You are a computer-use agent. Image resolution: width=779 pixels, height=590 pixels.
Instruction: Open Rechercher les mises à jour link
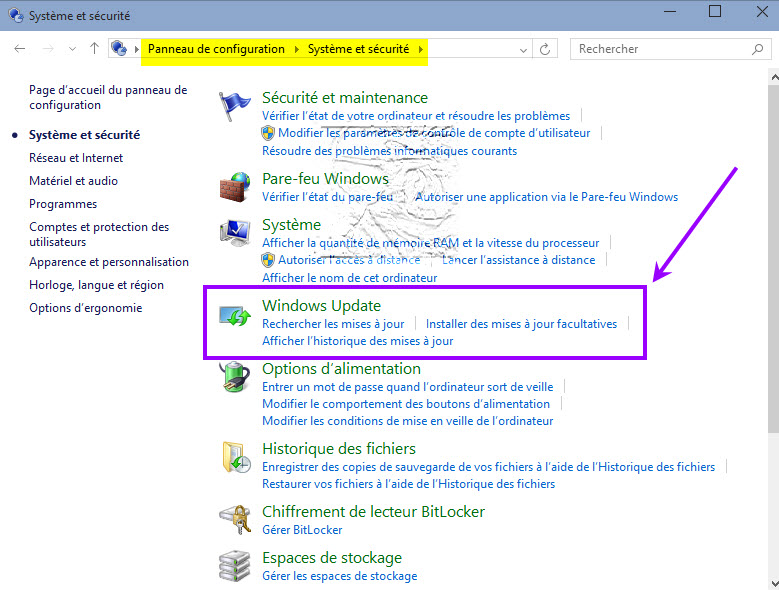[333, 324]
